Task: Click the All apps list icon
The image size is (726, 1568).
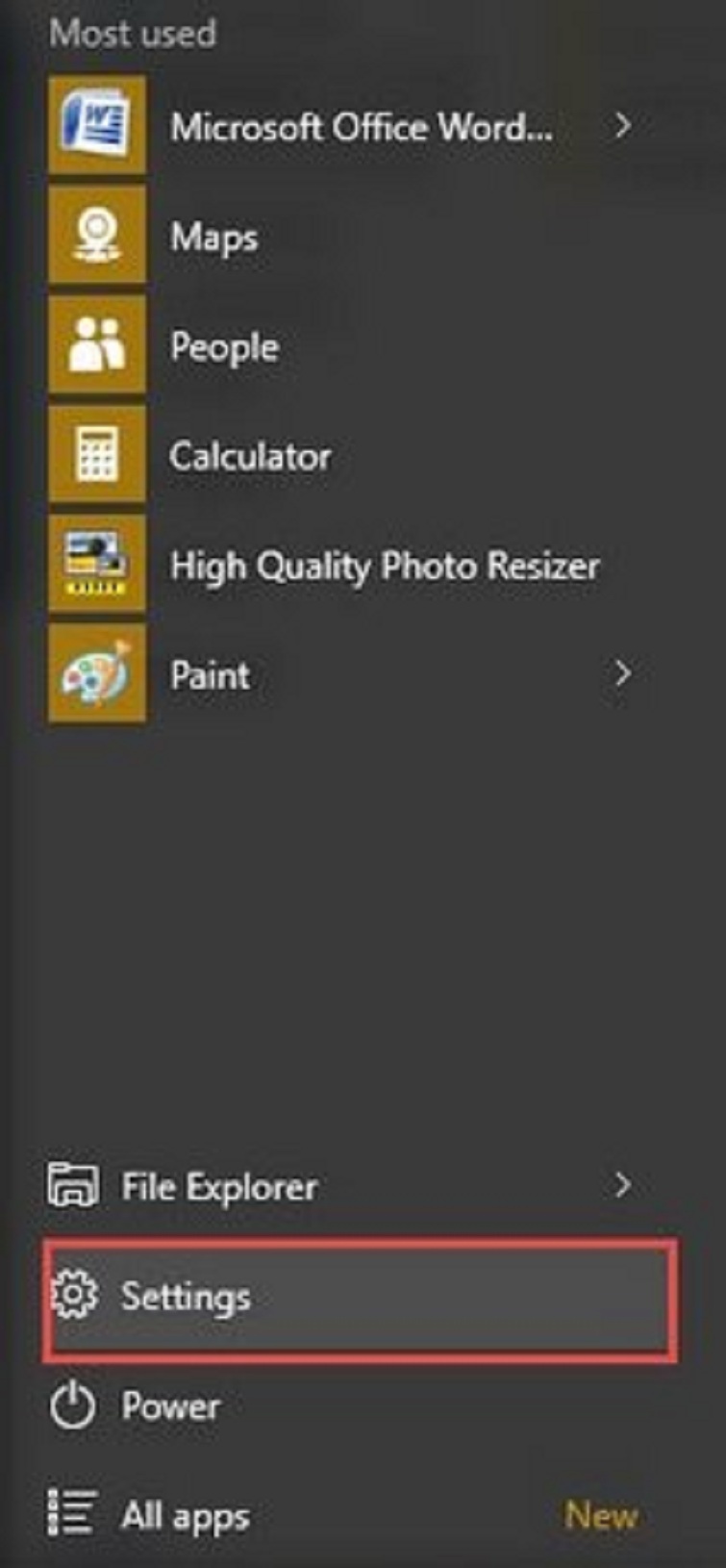Action: tap(72, 1513)
